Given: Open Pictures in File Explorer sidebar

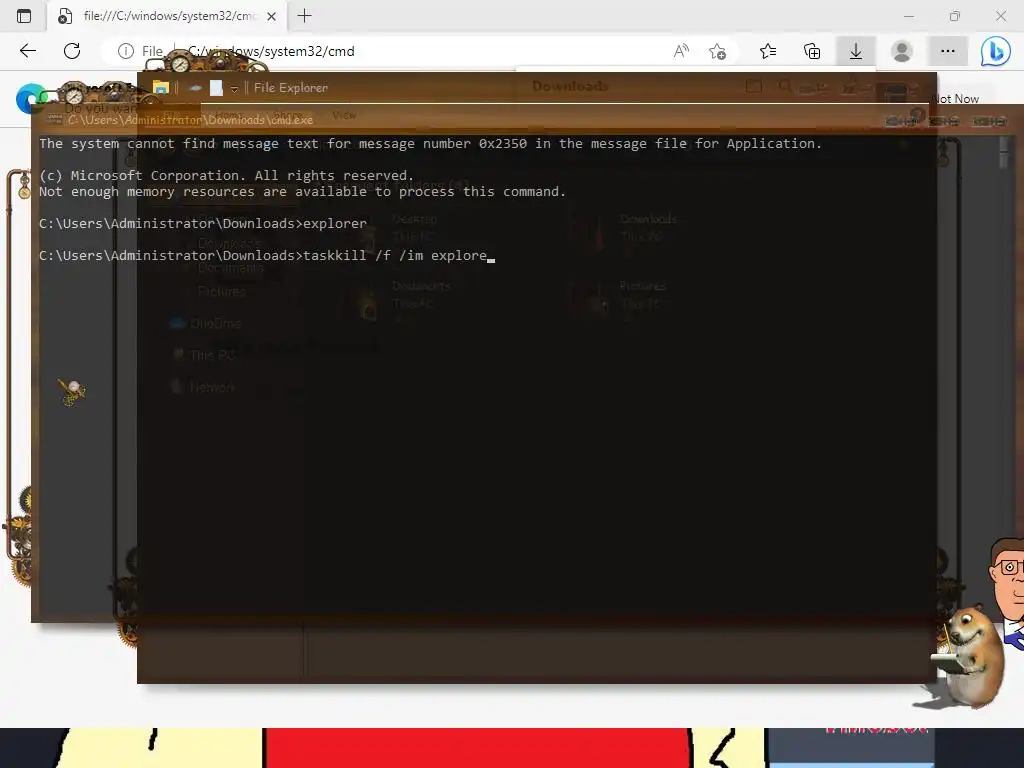Looking at the screenshot, I should click(221, 291).
